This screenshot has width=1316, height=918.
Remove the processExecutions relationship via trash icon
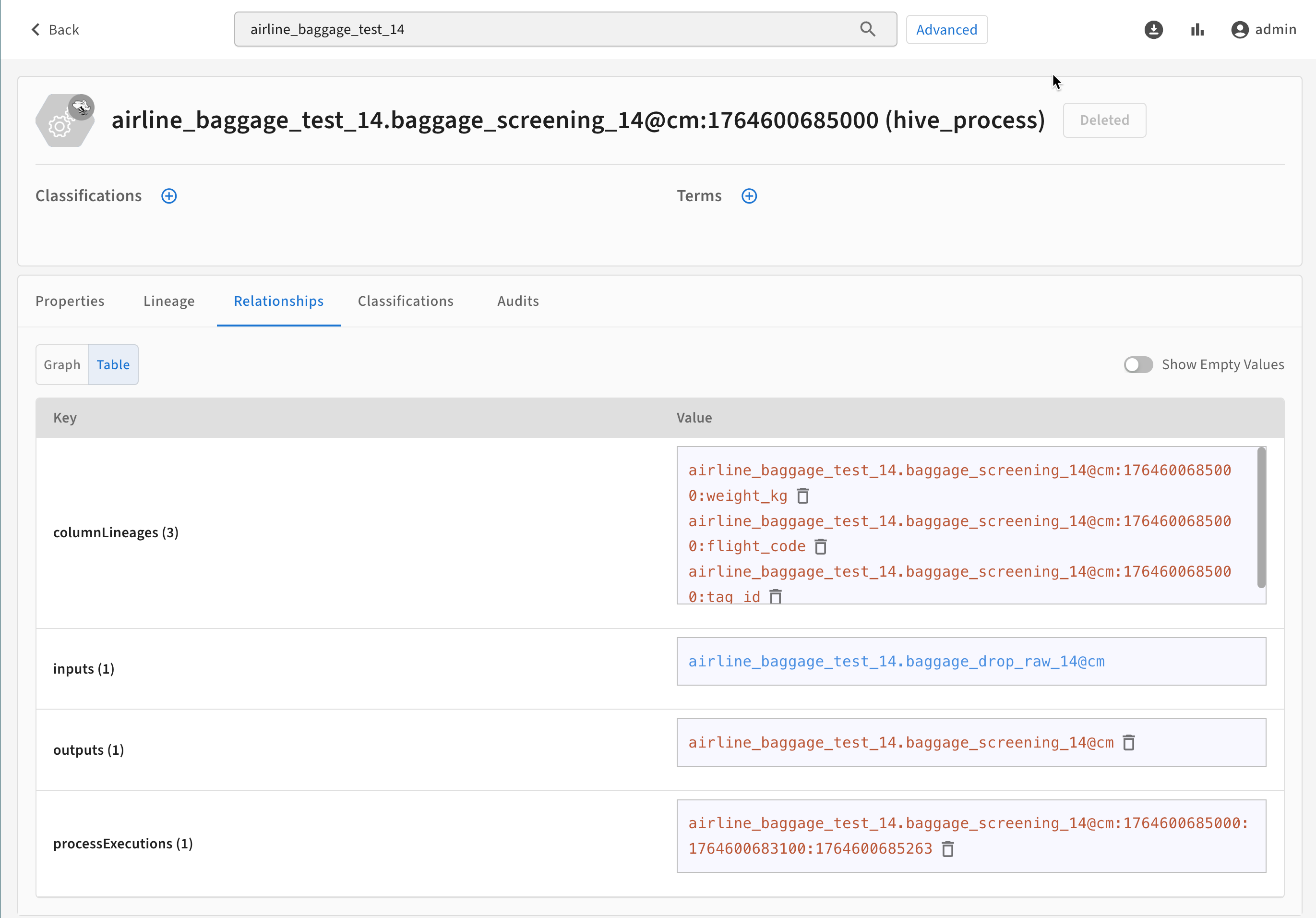tap(947, 849)
